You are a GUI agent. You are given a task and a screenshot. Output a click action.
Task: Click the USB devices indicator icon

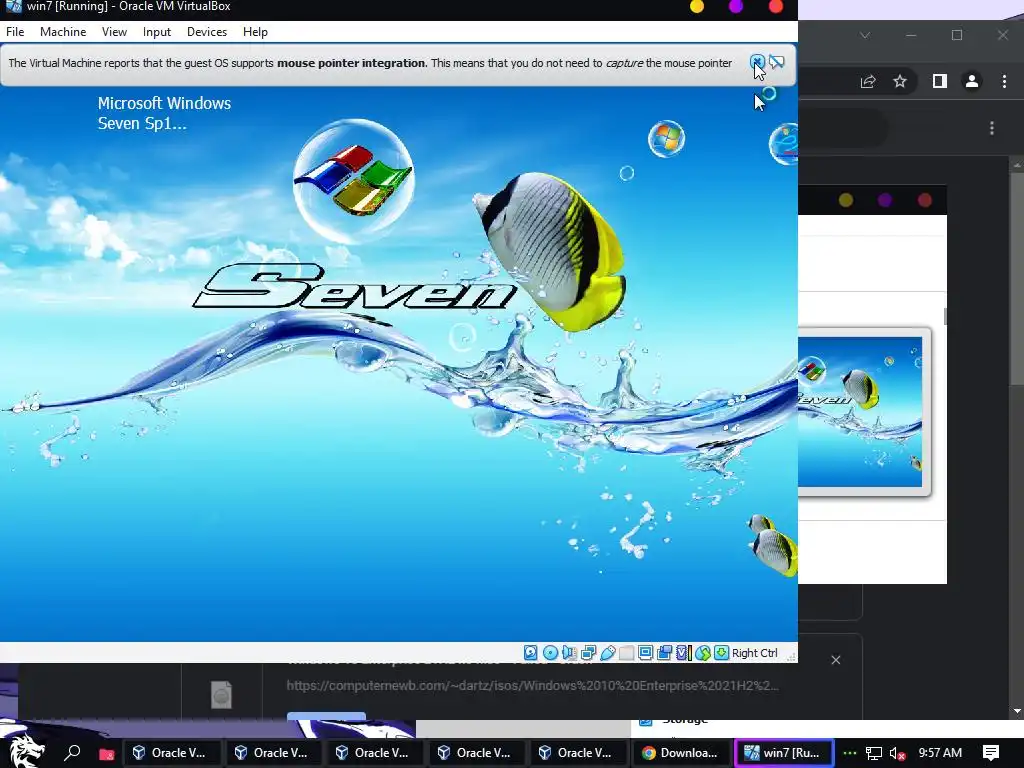[x=607, y=652]
